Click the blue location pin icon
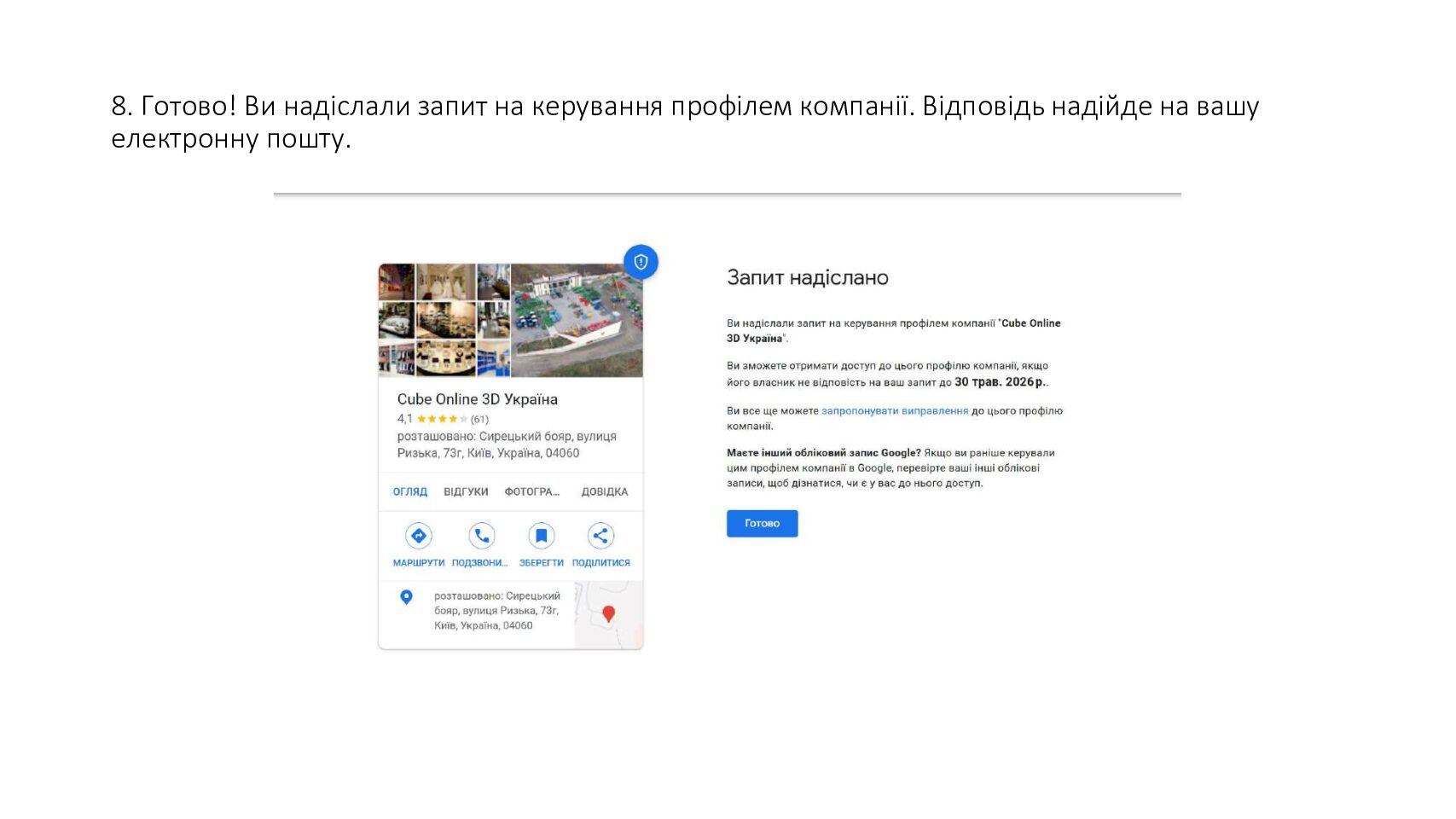 [407, 597]
